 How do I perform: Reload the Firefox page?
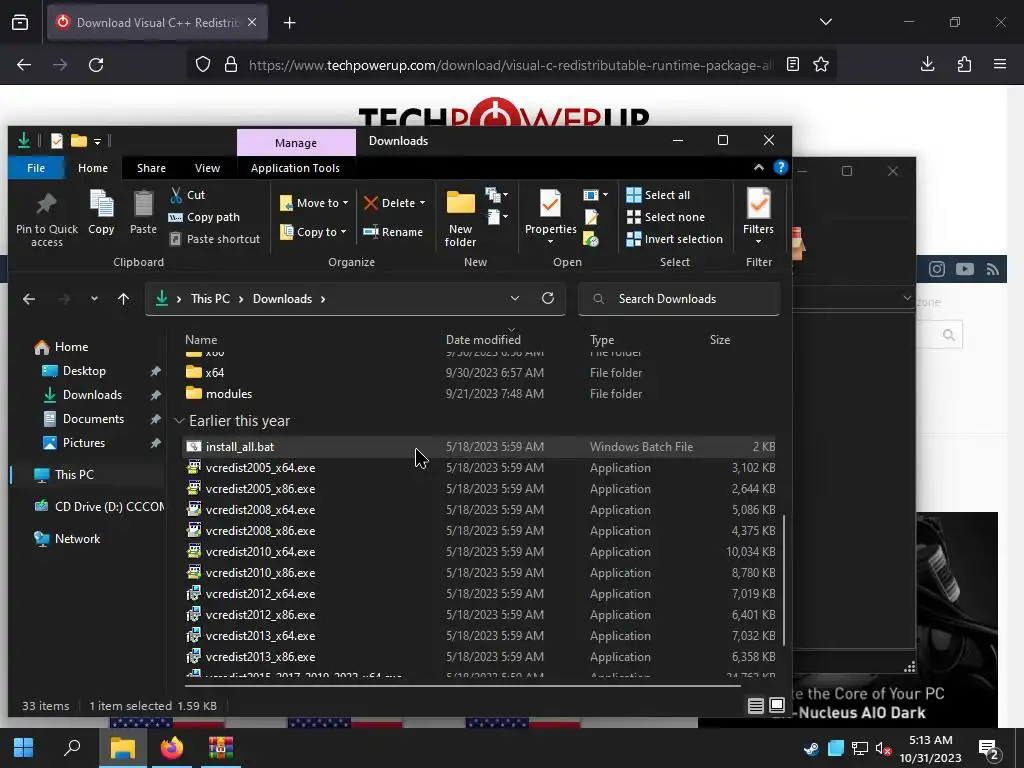point(96,65)
